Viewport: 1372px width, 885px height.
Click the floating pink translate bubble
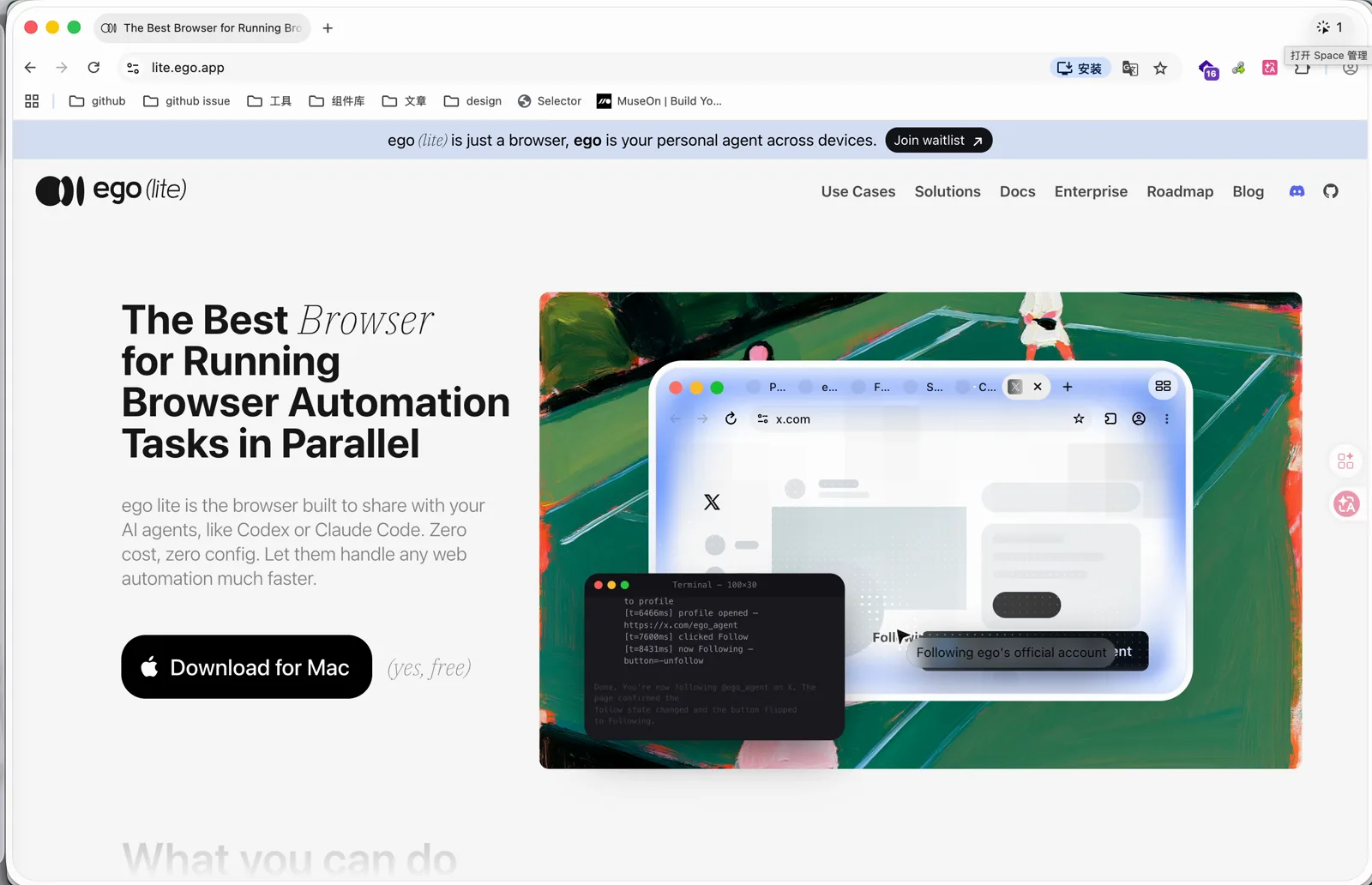click(1347, 504)
